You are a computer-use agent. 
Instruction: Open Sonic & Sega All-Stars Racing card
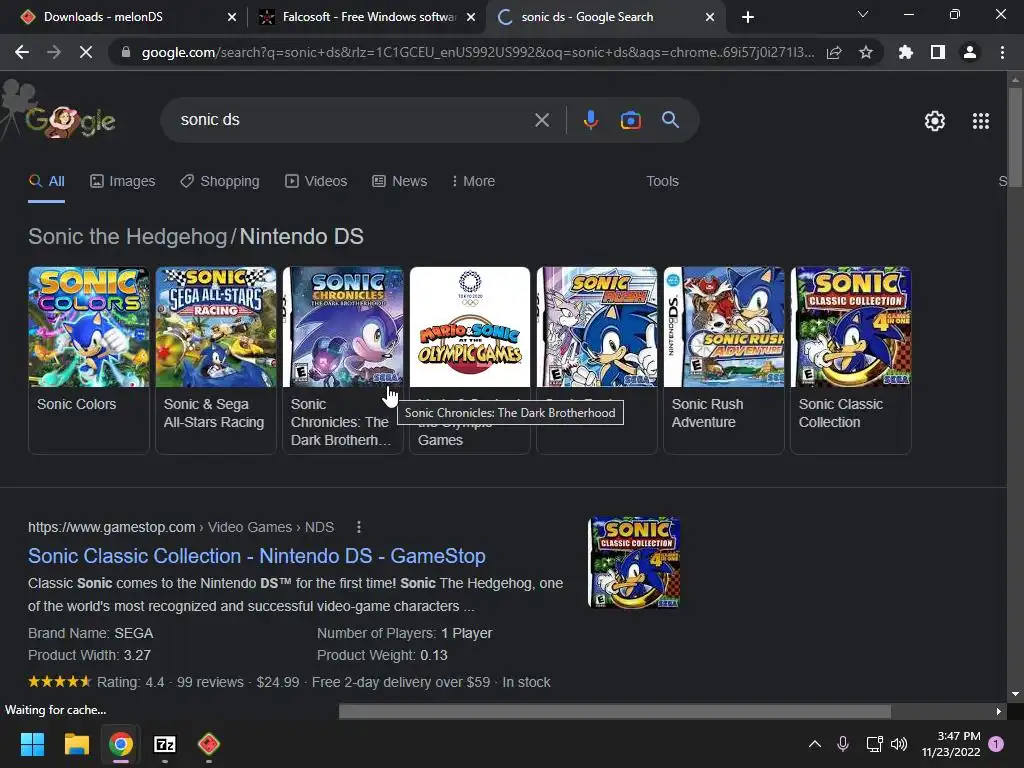click(216, 360)
